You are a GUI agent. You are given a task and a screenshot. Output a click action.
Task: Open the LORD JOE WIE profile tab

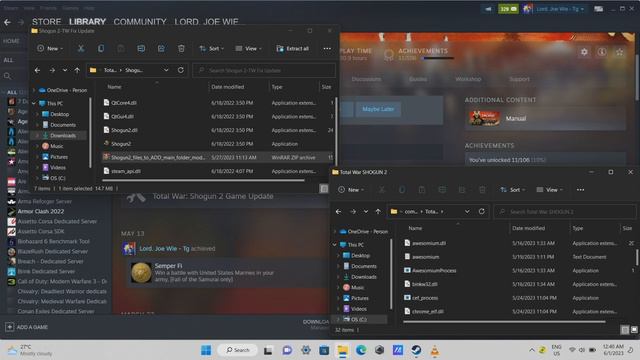click(x=207, y=22)
